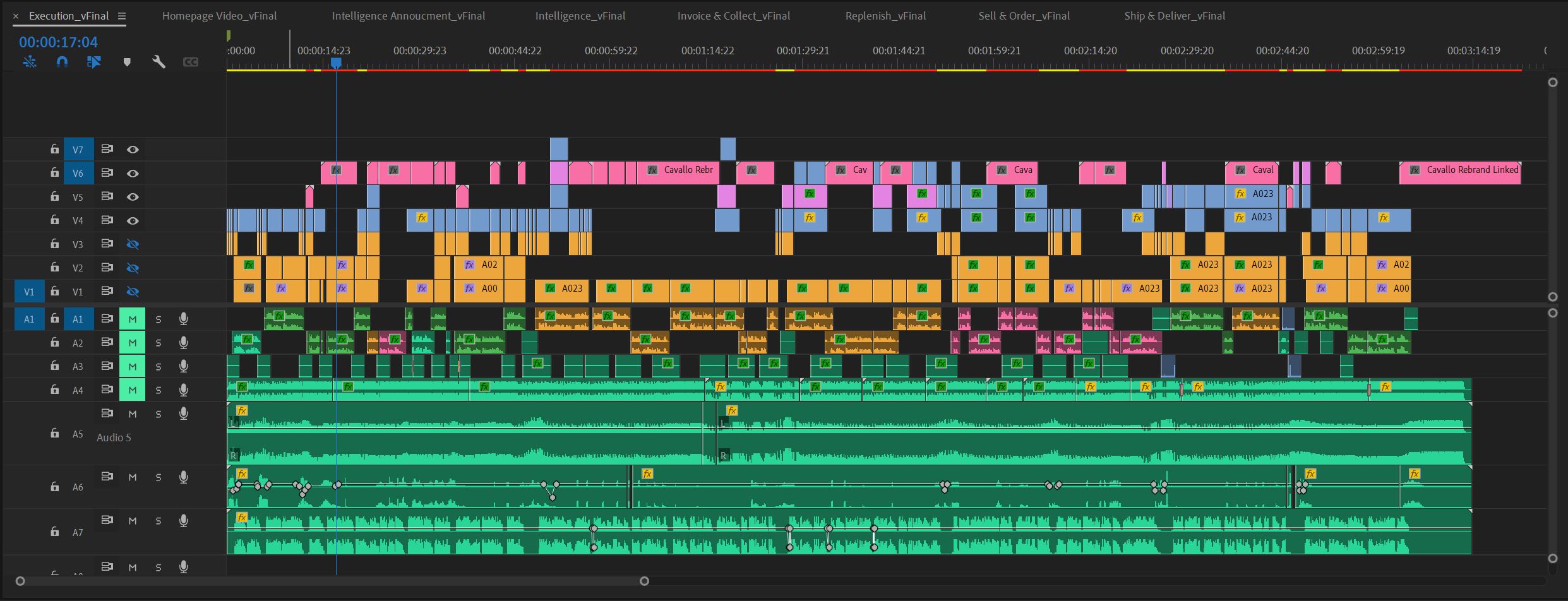Toggle visibility of track V5
This screenshot has width=1568, height=601.
133,197
